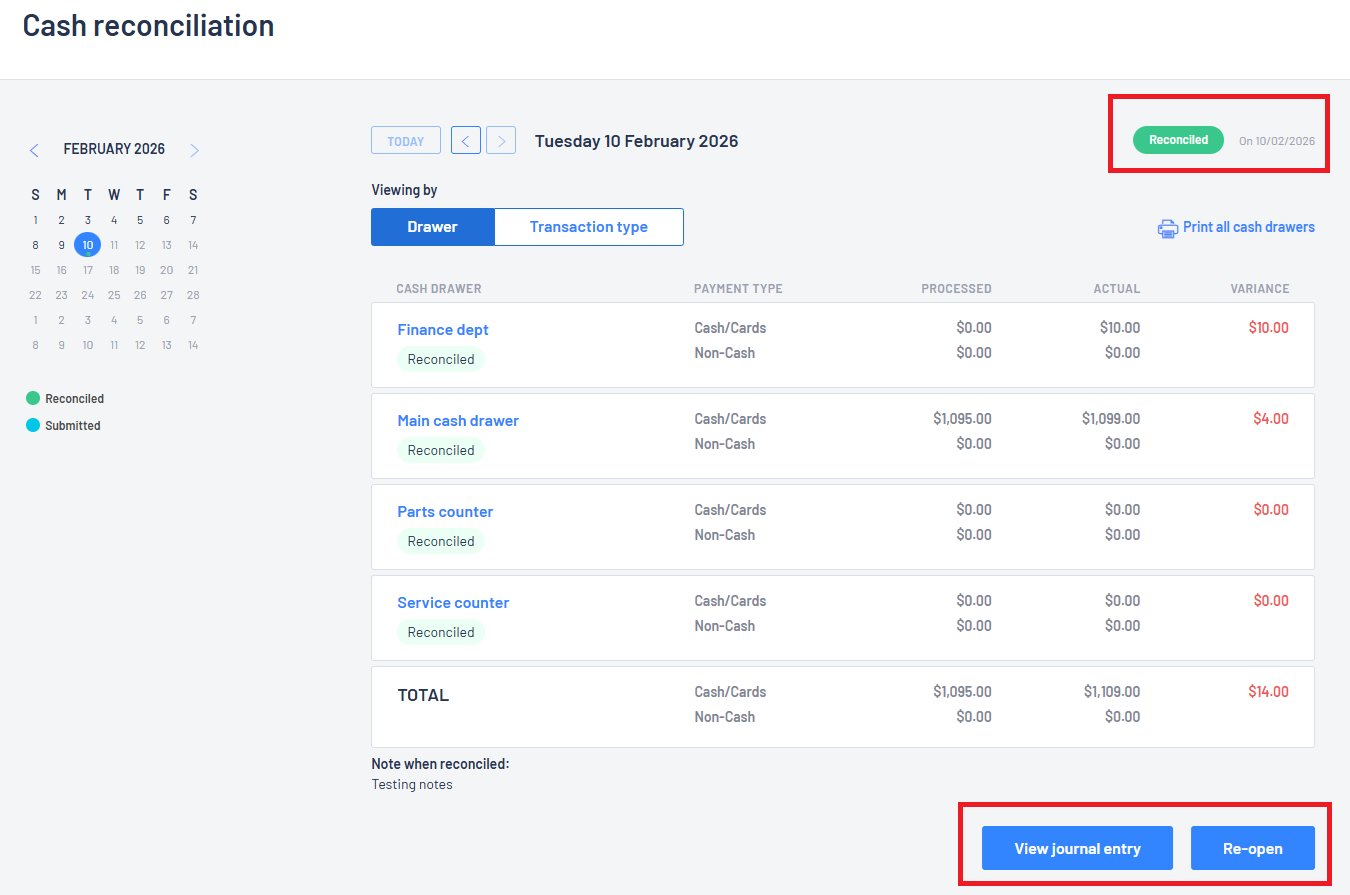Image resolution: width=1350 pixels, height=895 pixels.
Task: Click next day arrow button
Action: 501,141
